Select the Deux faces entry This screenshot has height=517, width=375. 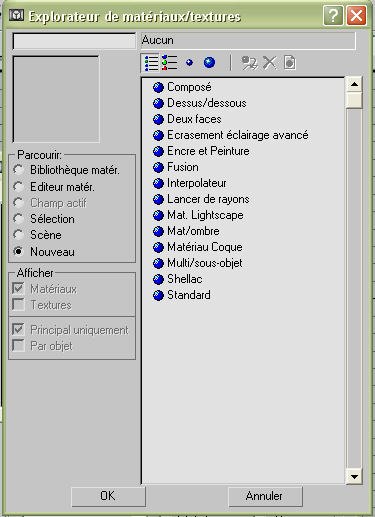(194, 119)
